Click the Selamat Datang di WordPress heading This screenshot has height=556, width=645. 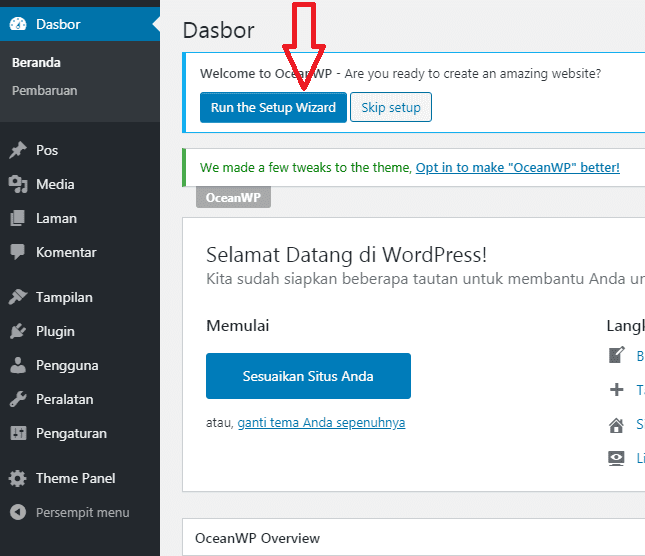tap(346, 255)
